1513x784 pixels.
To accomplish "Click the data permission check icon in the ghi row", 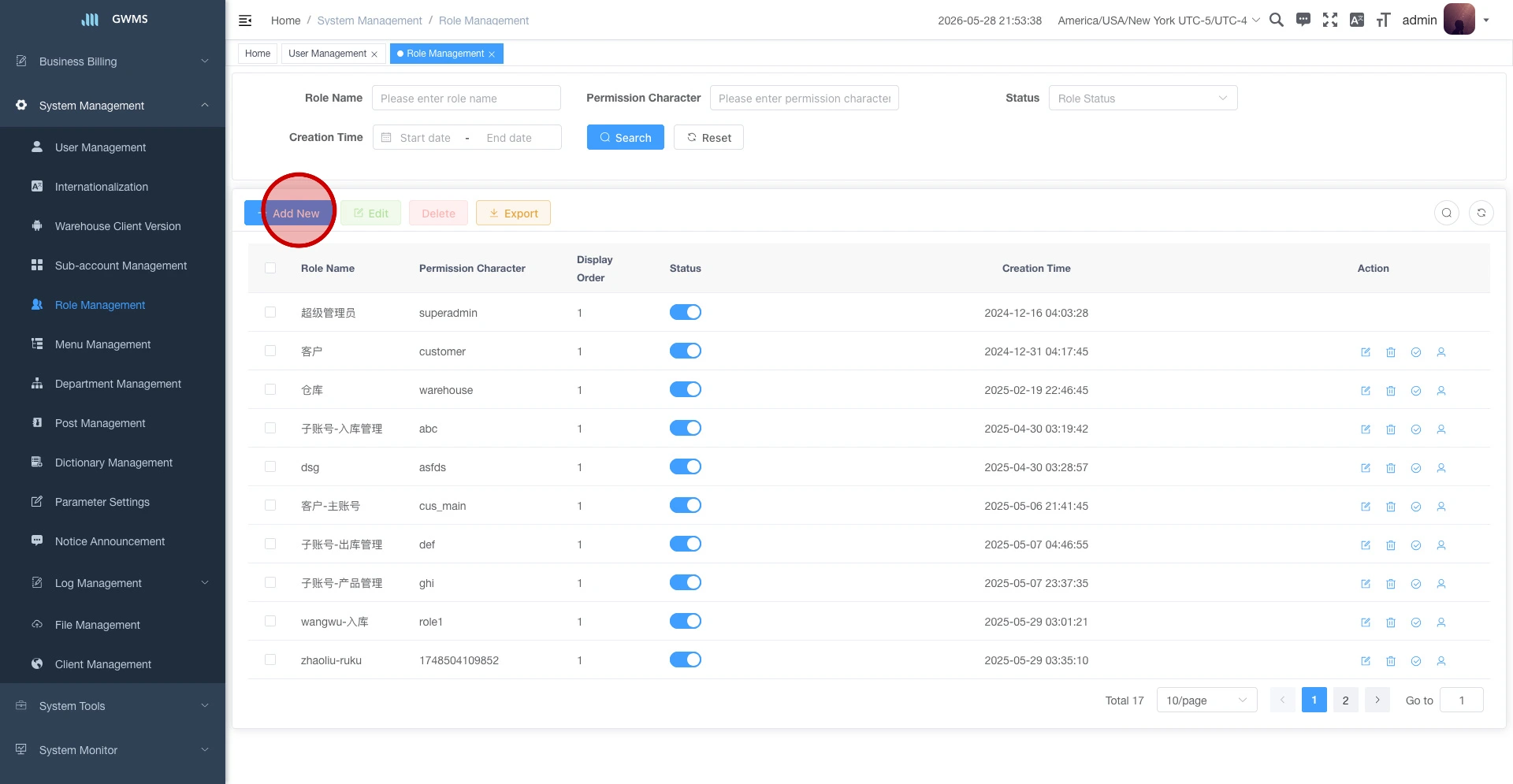I will [x=1416, y=584].
